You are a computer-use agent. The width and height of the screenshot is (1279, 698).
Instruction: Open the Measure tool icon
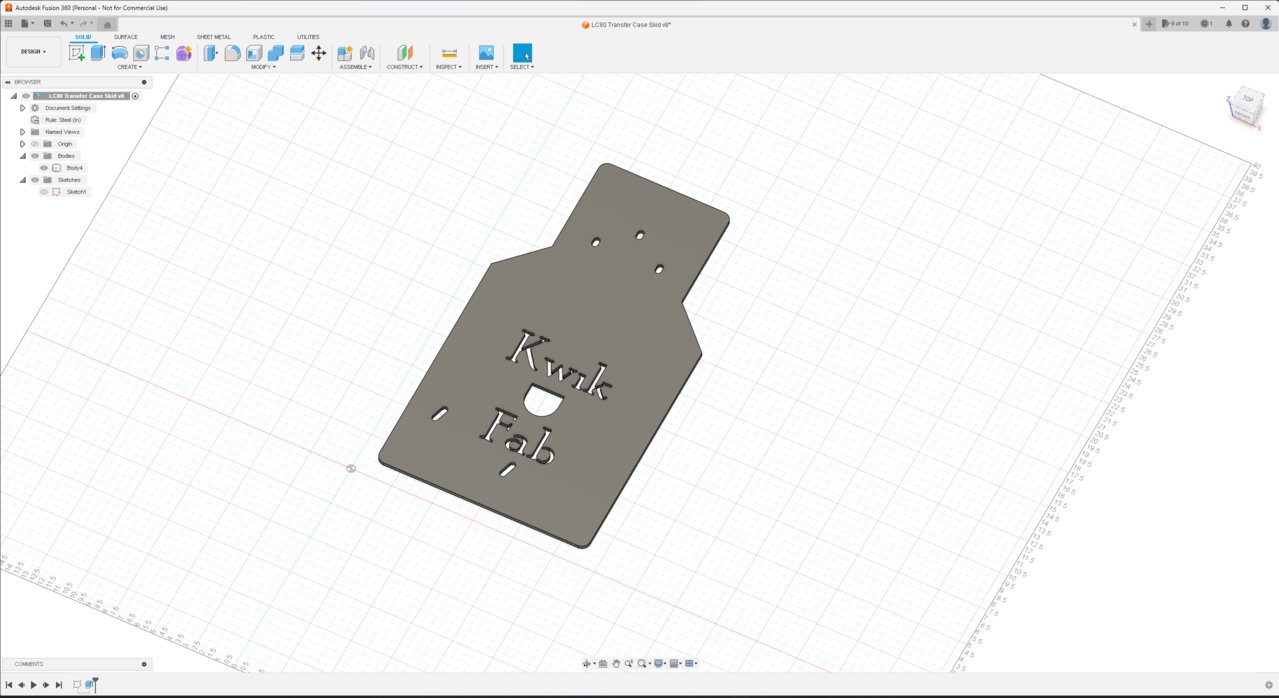click(449, 53)
